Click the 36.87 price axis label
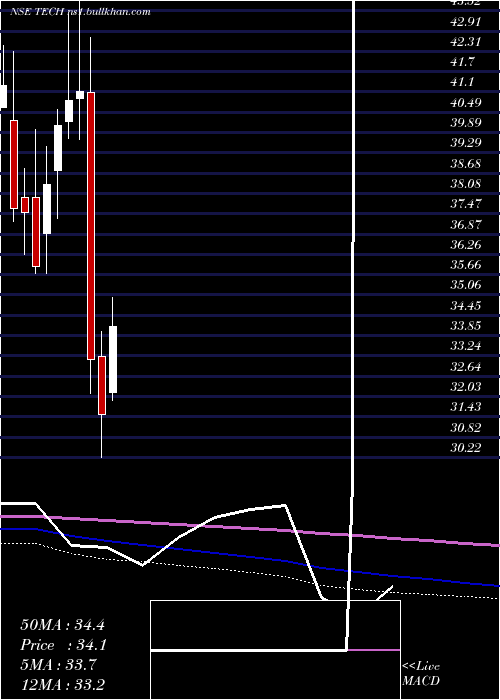The width and height of the screenshot is (500, 700). click(x=465, y=224)
